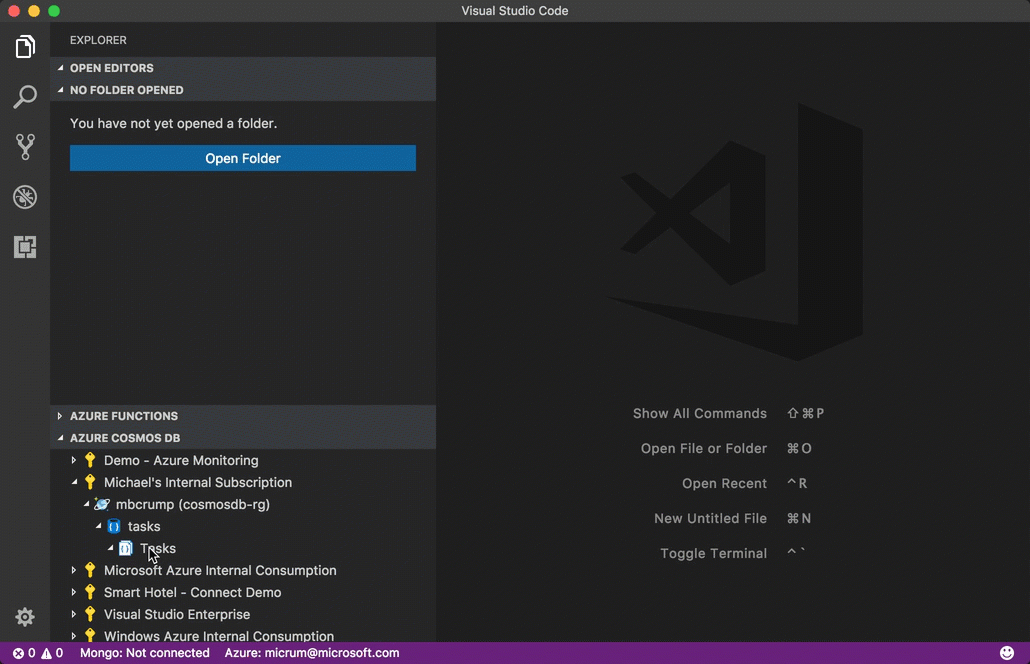Click the NO FOLDER OPENED header text

point(127,90)
